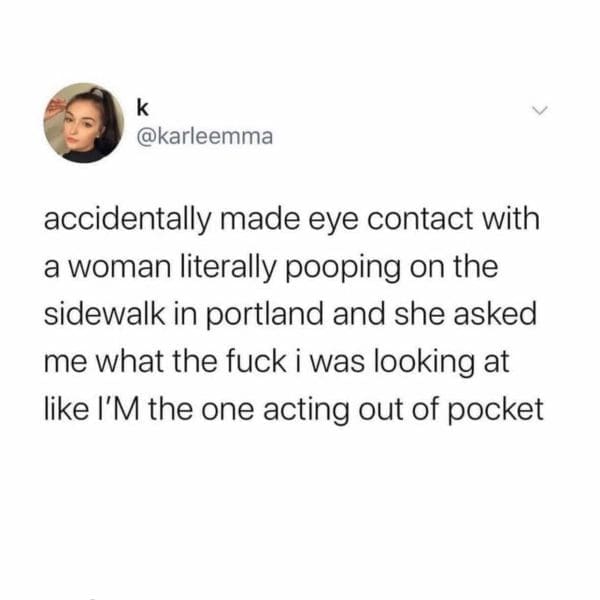The height and width of the screenshot is (600, 600).
Task: Click the word "like" starting last line
Action: click(66, 409)
